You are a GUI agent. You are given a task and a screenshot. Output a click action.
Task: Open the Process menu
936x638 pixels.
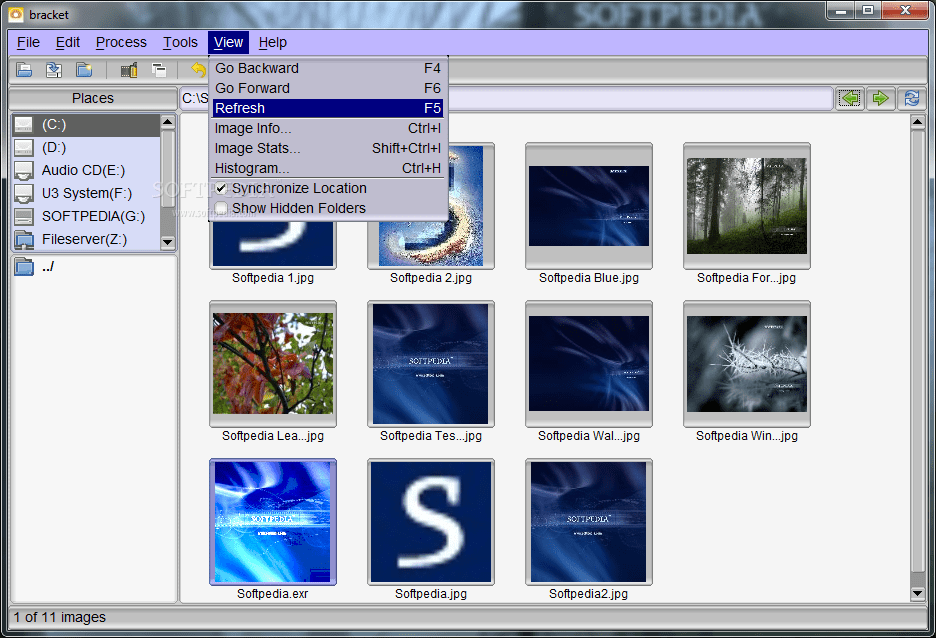121,42
